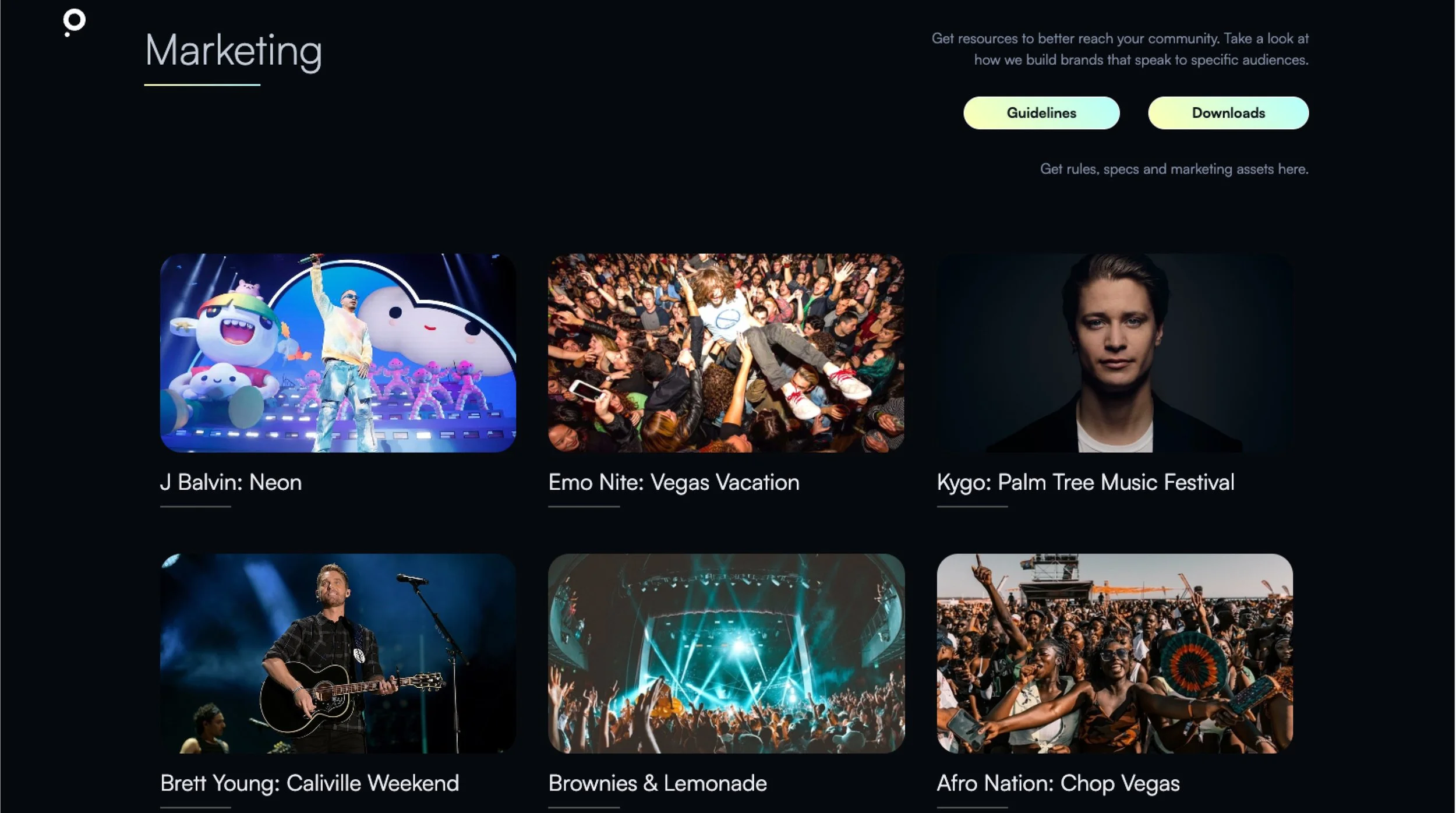Open the J Balvin stage performance thumbnail

[338, 353]
